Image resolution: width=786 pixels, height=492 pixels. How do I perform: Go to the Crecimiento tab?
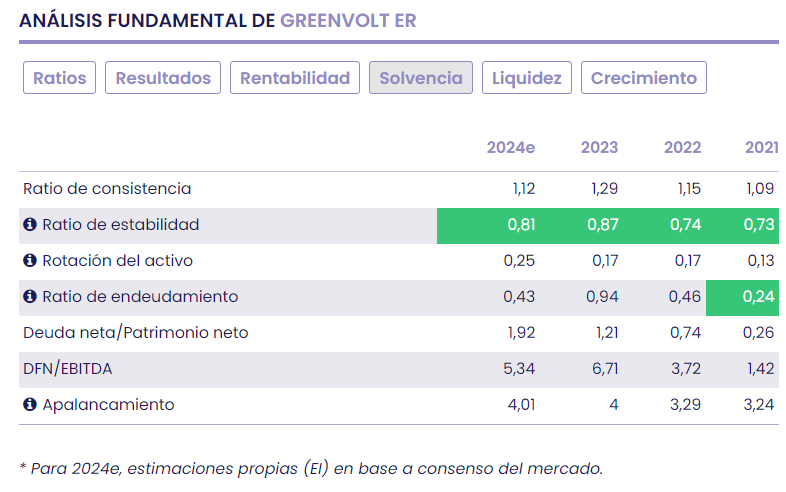tap(644, 78)
